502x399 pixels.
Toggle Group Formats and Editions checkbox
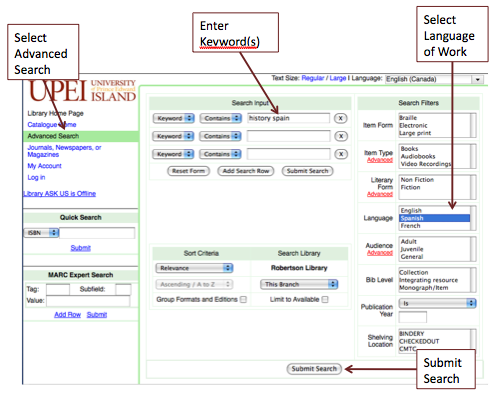pos(243,299)
